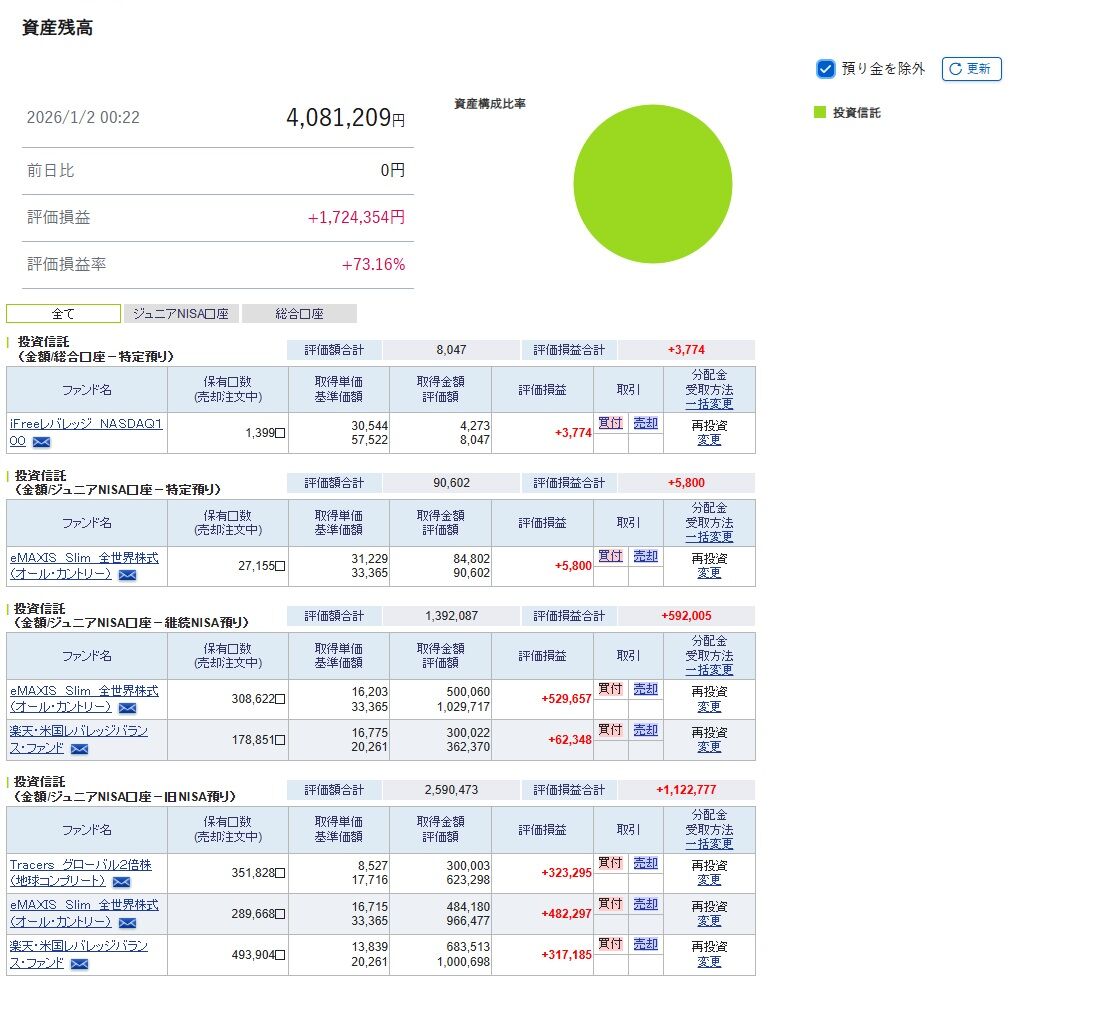The width and height of the screenshot is (1115, 1009).
Task: Click the envelope icon in the 308,622口 eMAXIS row
Action: pyautogui.click(x=127, y=708)
